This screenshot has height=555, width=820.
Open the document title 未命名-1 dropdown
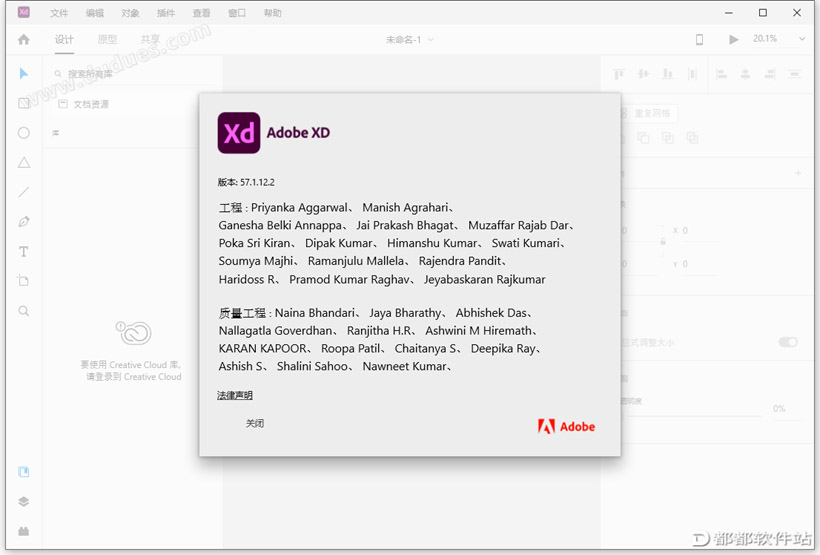(x=409, y=40)
